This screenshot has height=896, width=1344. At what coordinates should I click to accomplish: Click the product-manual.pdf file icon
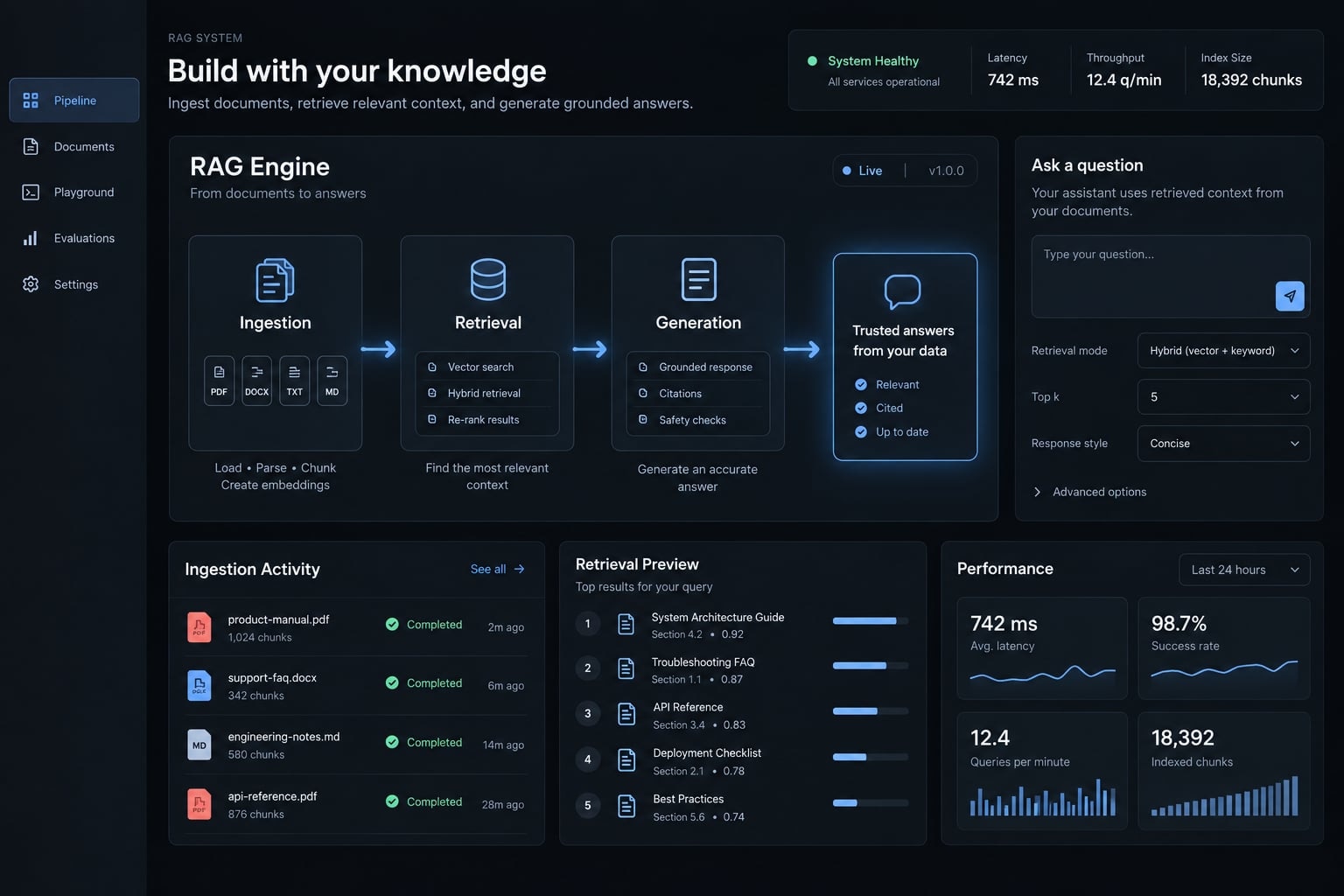pyautogui.click(x=199, y=627)
